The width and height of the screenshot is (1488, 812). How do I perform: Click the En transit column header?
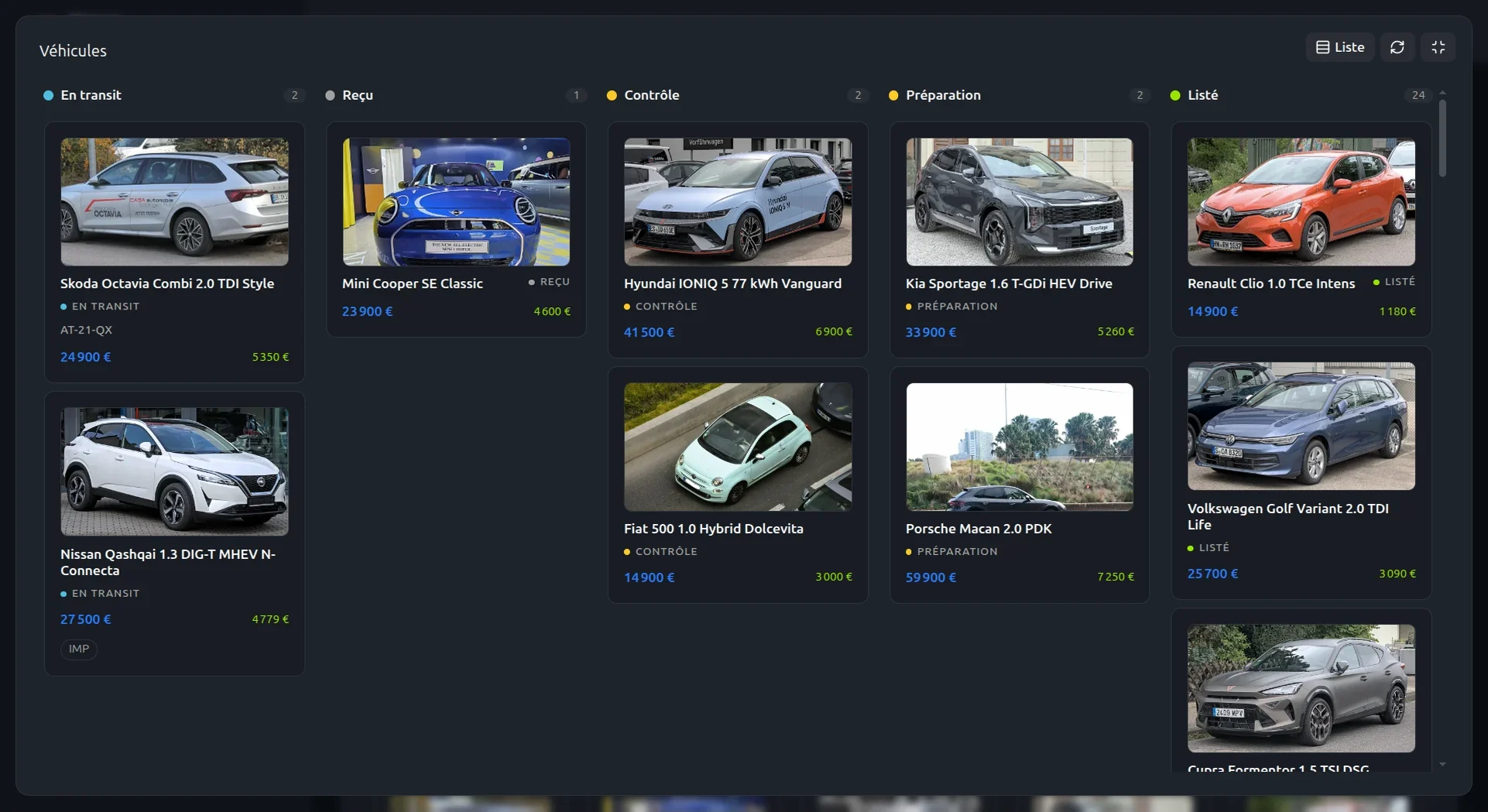91,95
